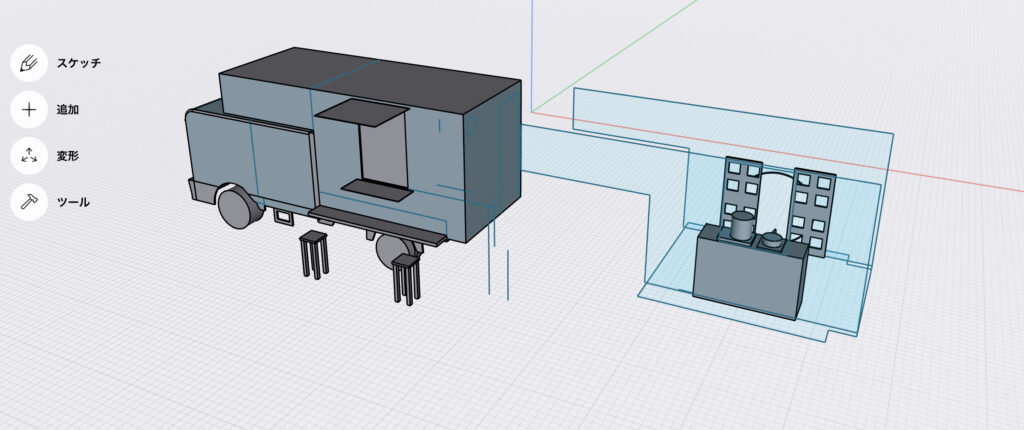Screen dimensions: 1024x430
Task: Click the truck's front wheel
Action: pyautogui.click(x=237, y=207)
